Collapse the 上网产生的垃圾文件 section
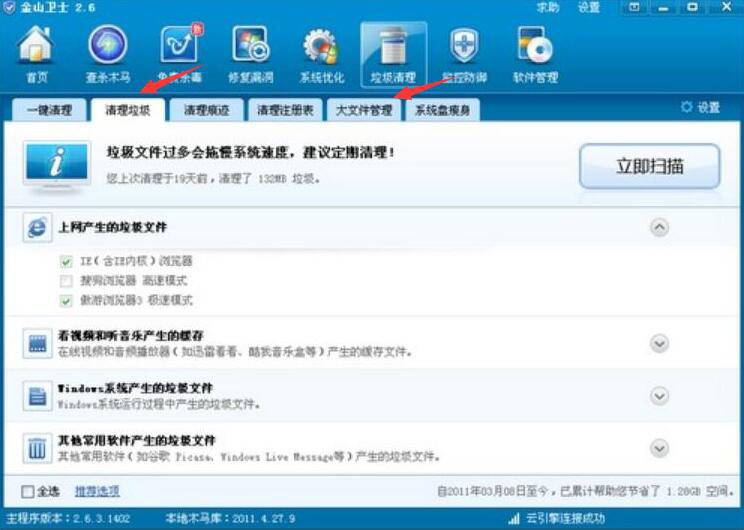Viewport: 744px width, 530px height. [x=659, y=228]
